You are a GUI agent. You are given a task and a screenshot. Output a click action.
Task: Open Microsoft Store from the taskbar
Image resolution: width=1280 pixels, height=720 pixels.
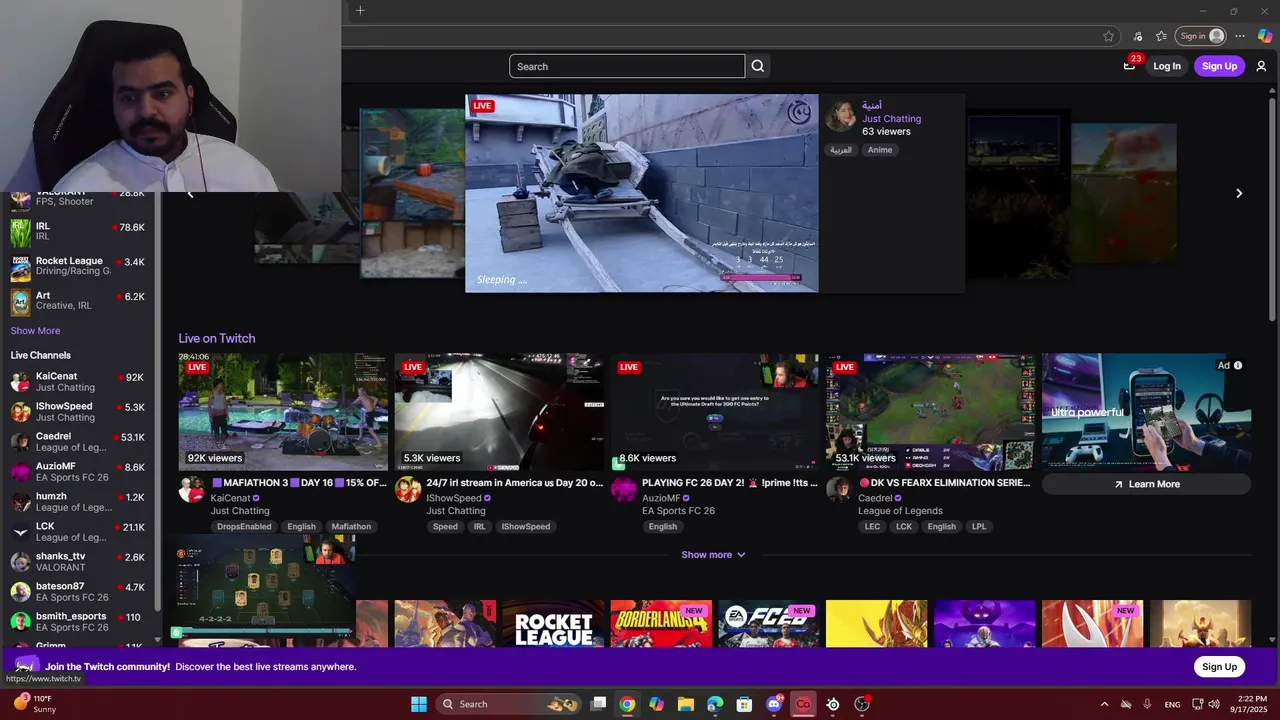(744, 704)
